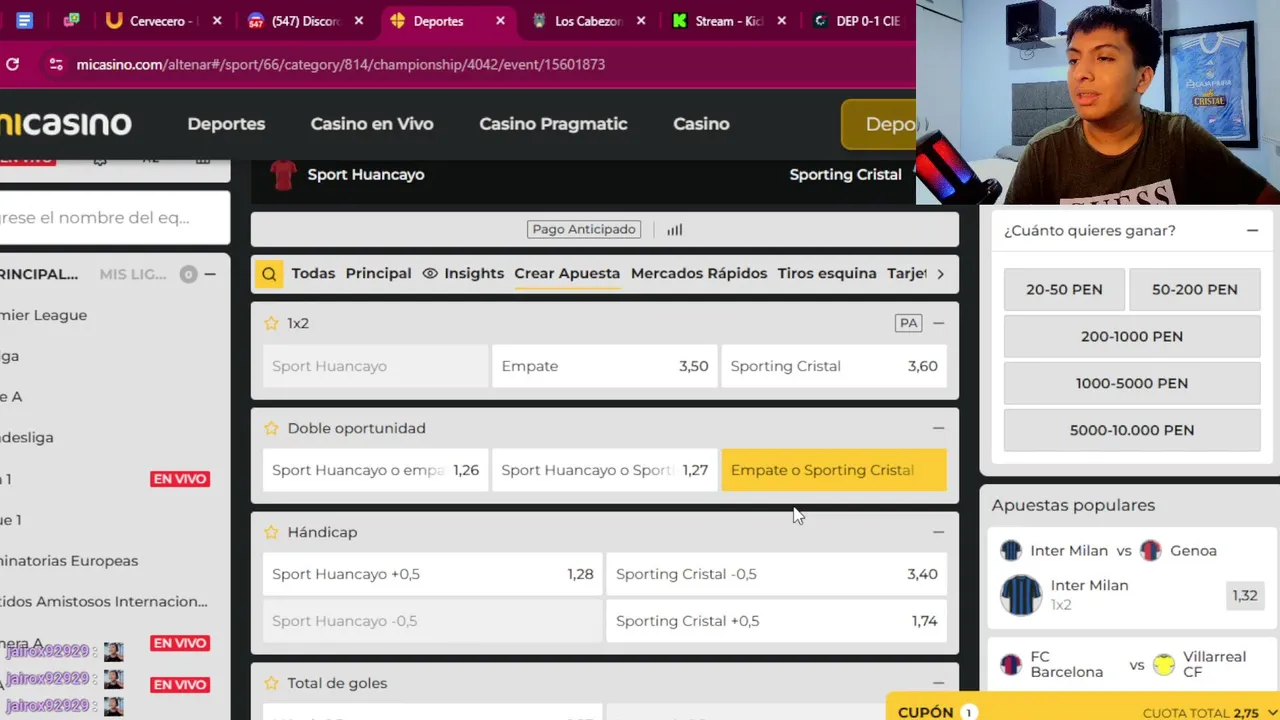Click the Pago Anticipado badge
Viewport: 1280px width, 720px height.
click(584, 229)
